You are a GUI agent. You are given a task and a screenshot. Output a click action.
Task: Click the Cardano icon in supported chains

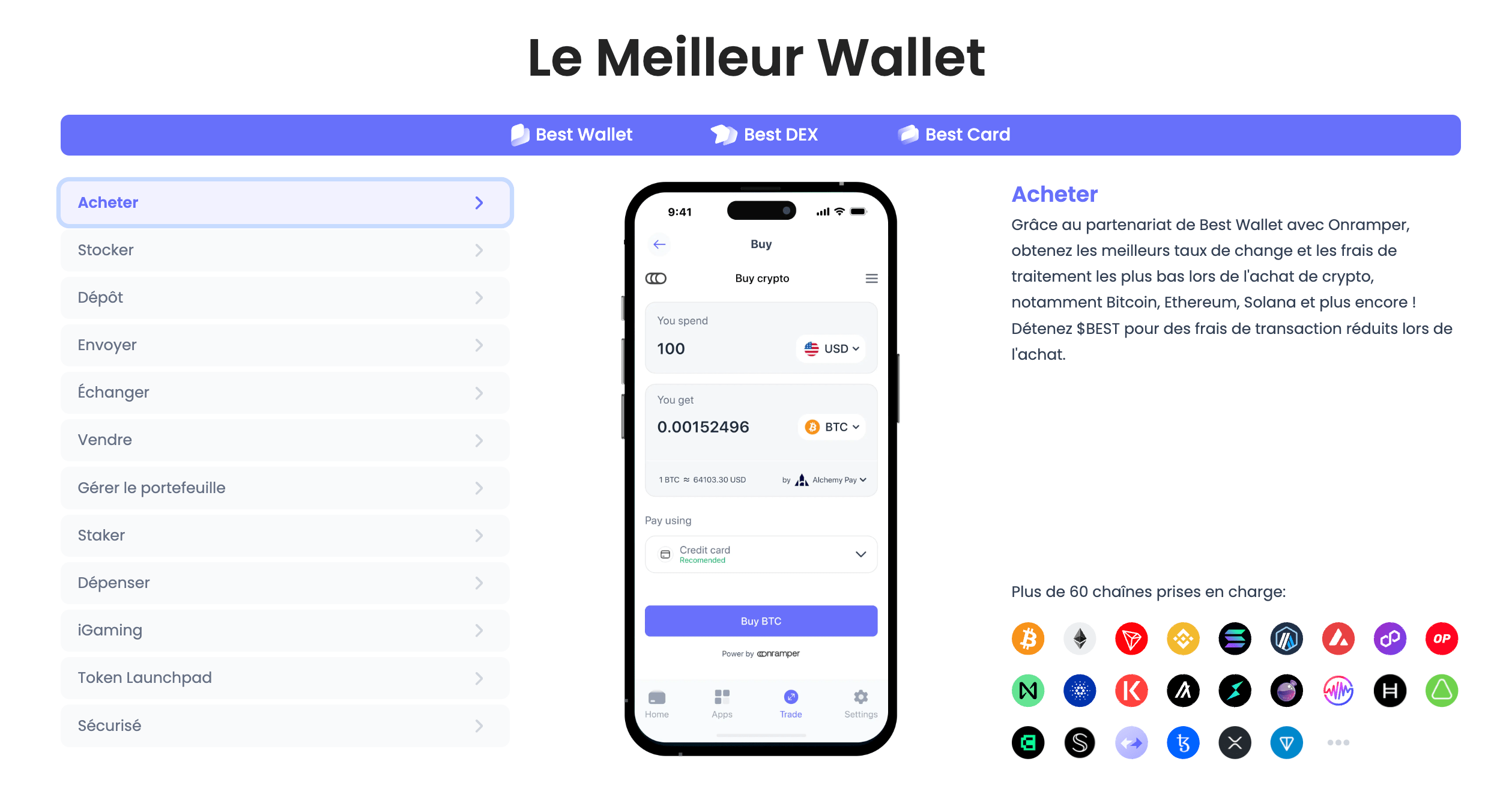pos(1080,688)
